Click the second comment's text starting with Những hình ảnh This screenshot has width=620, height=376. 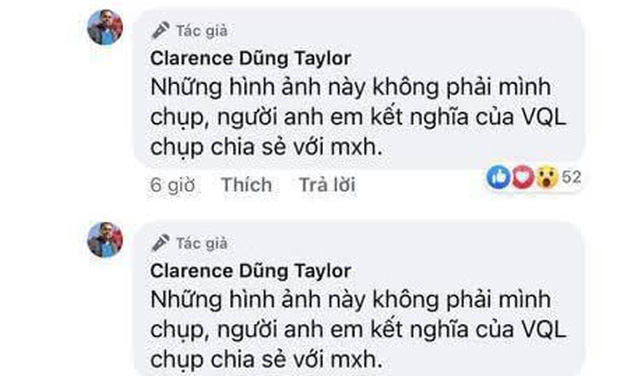click(358, 329)
